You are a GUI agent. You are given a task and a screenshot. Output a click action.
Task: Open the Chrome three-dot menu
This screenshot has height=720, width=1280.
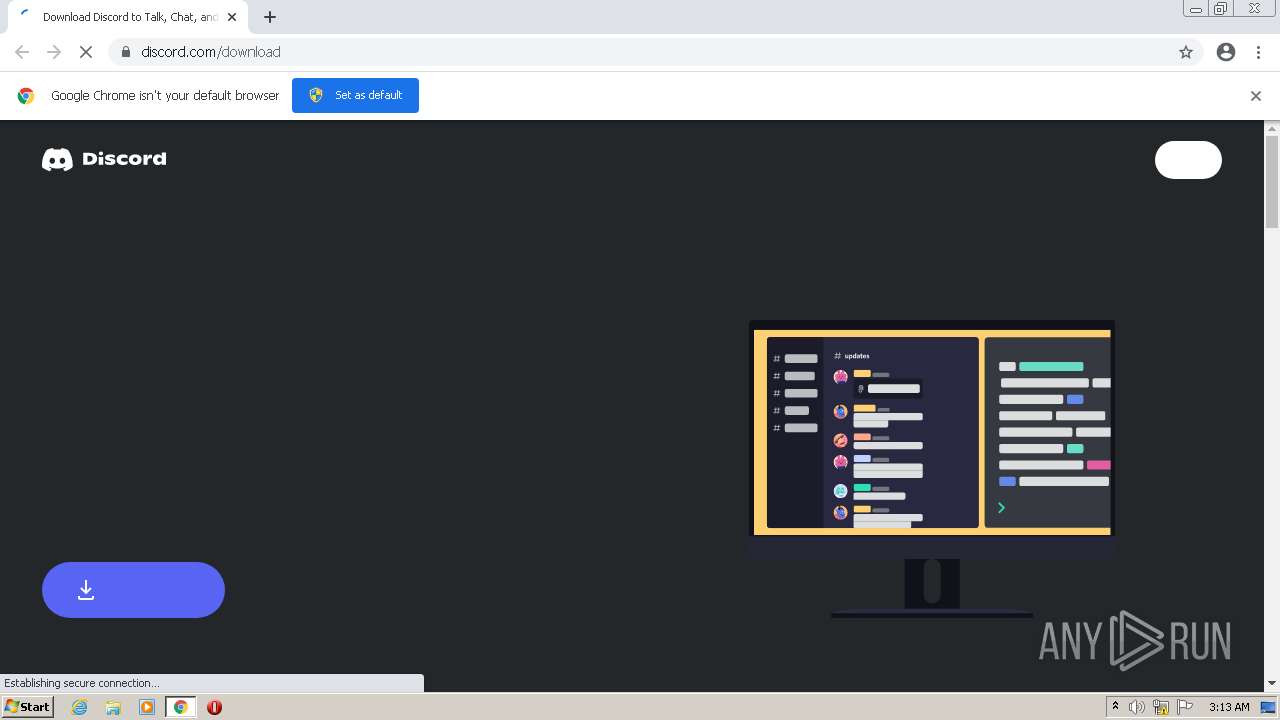point(1259,52)
